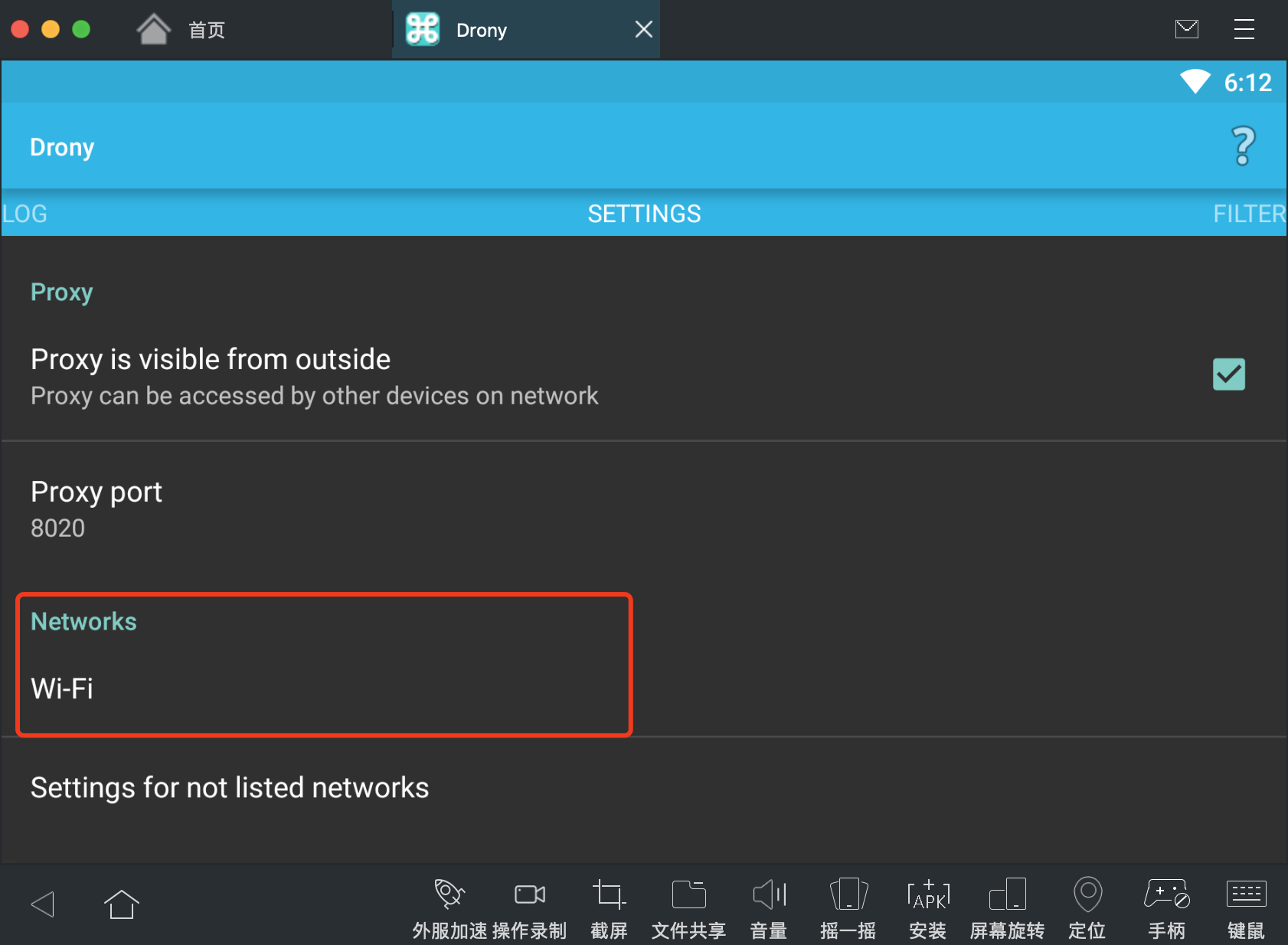Screen dimensions: 1288x945
Task: Click the yellow macOS minimize button
Action: coord(51,29)
